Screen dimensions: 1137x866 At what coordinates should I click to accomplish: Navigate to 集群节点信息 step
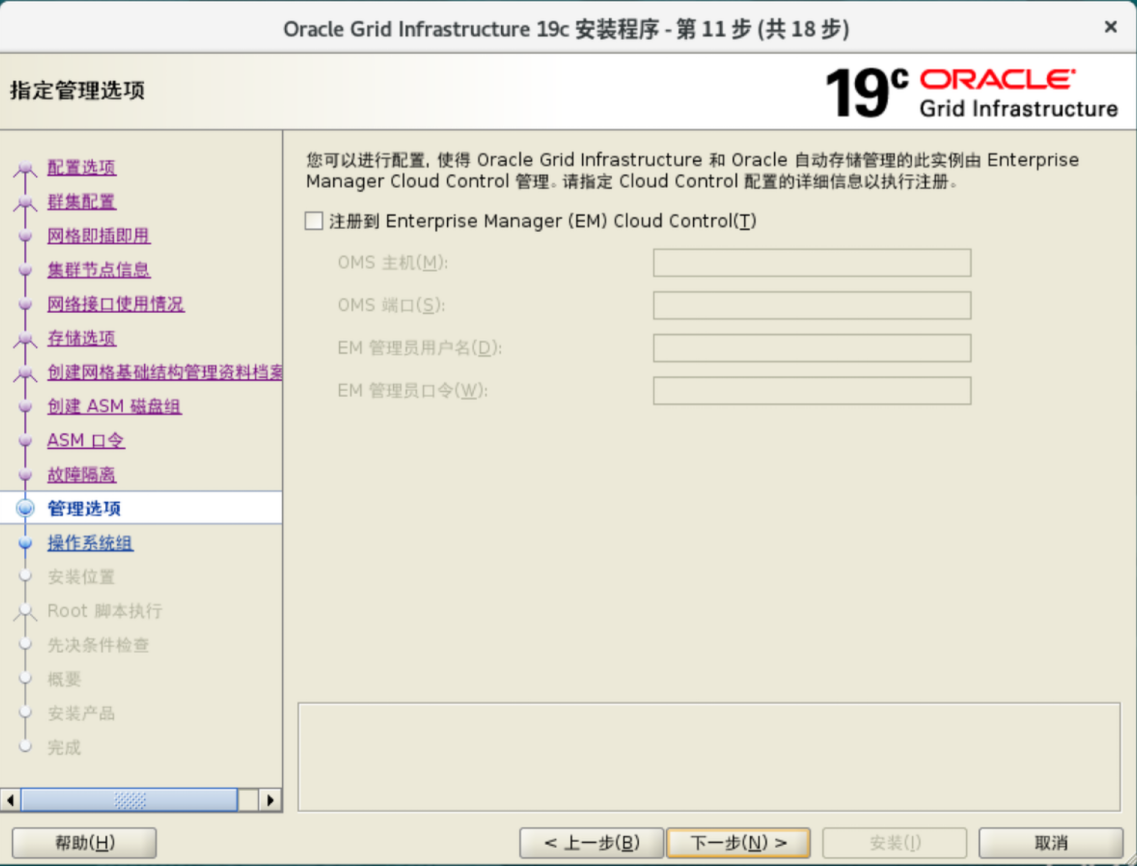click(98, 270)
